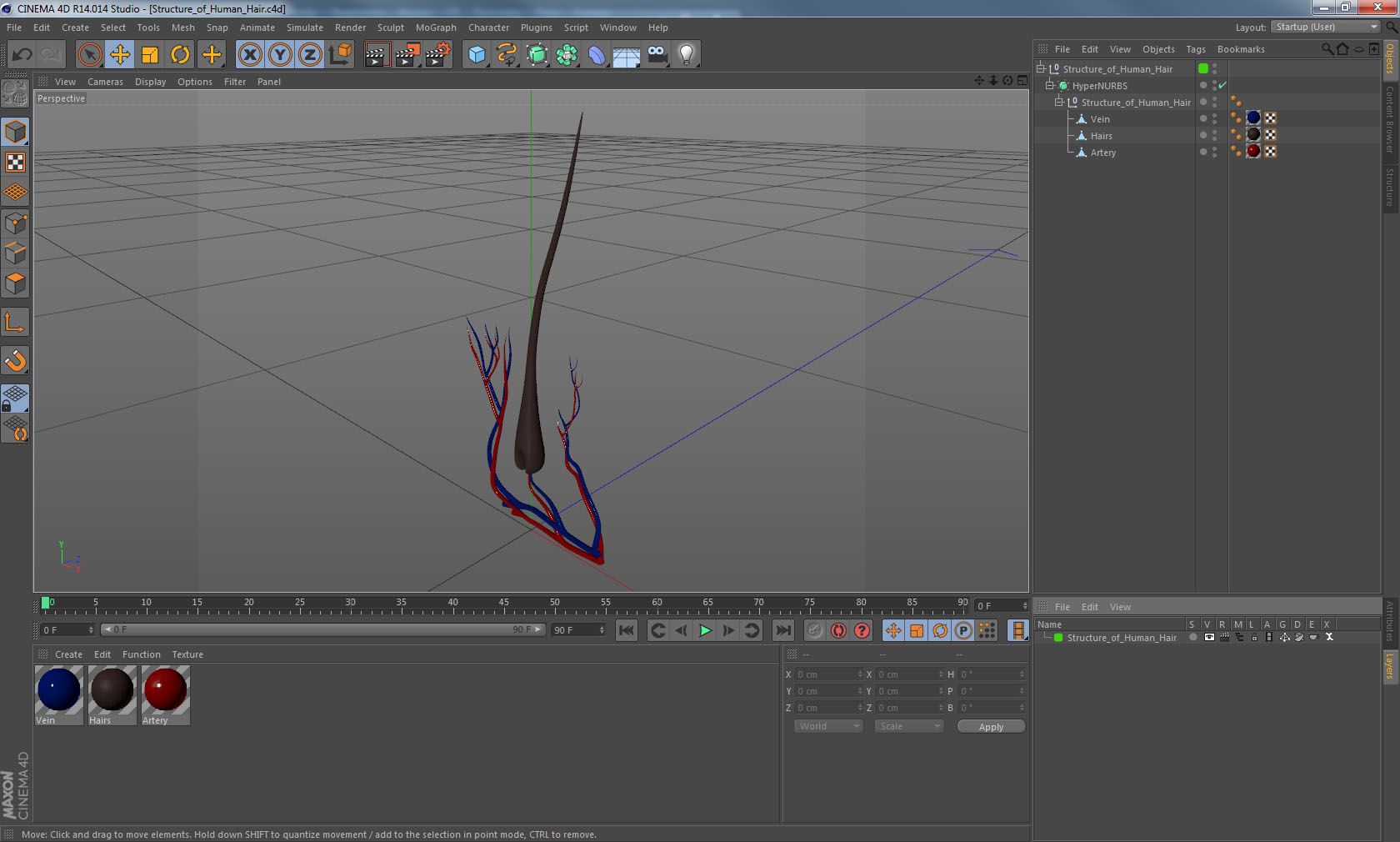Select the Hairs material thumbnail
The image size is (1400, 842).
(112, 695)
